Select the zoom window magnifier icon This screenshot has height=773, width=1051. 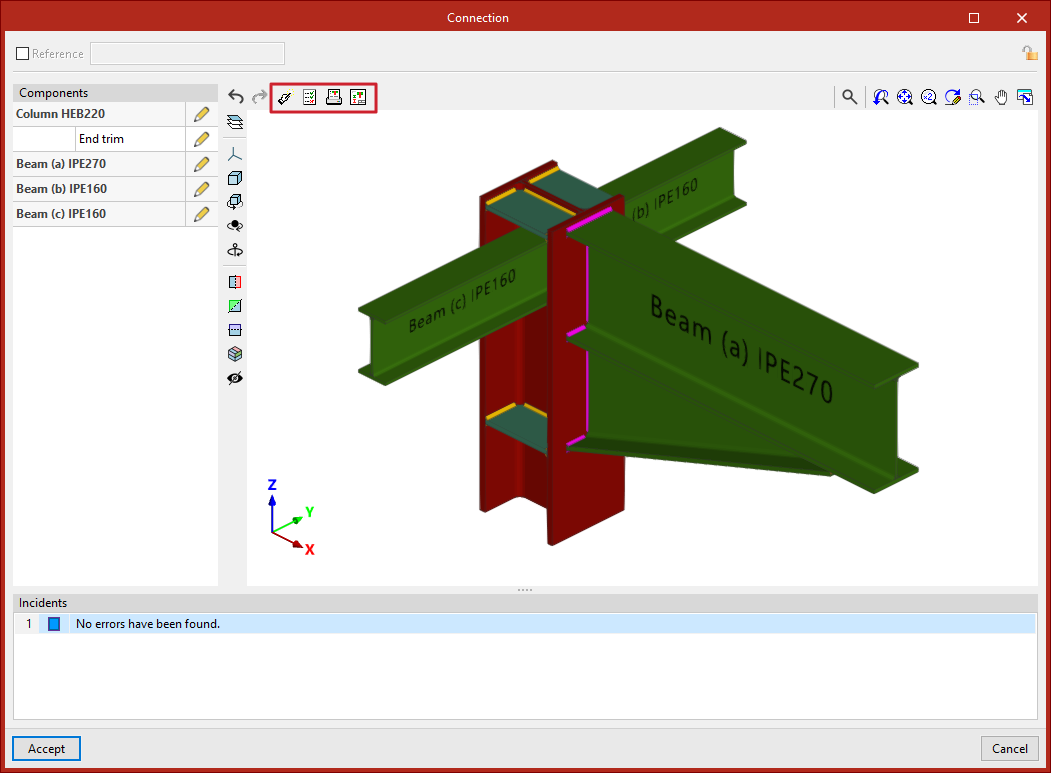[977, 97]
